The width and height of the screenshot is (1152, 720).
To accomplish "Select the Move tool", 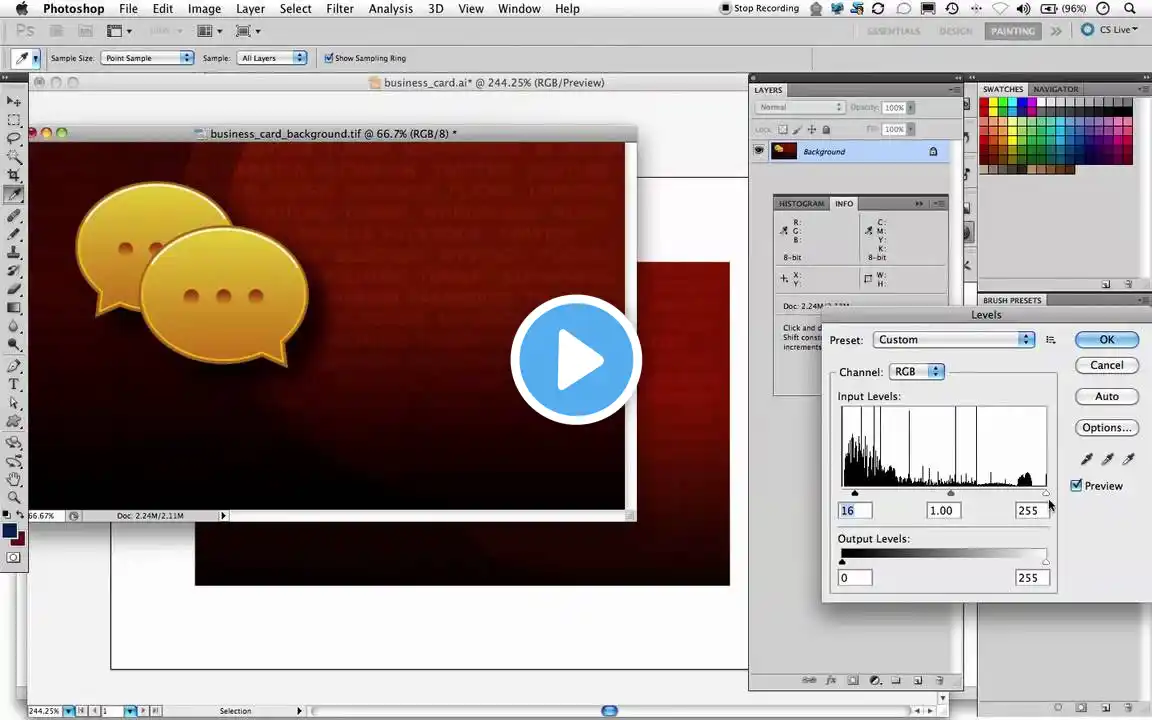I will 13,101.
